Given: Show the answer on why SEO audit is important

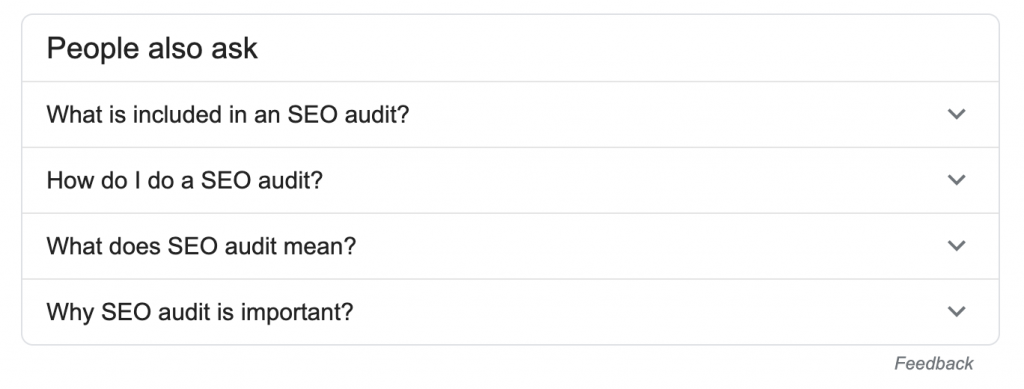Looking at the screenshot, I should tap(511, 312).
